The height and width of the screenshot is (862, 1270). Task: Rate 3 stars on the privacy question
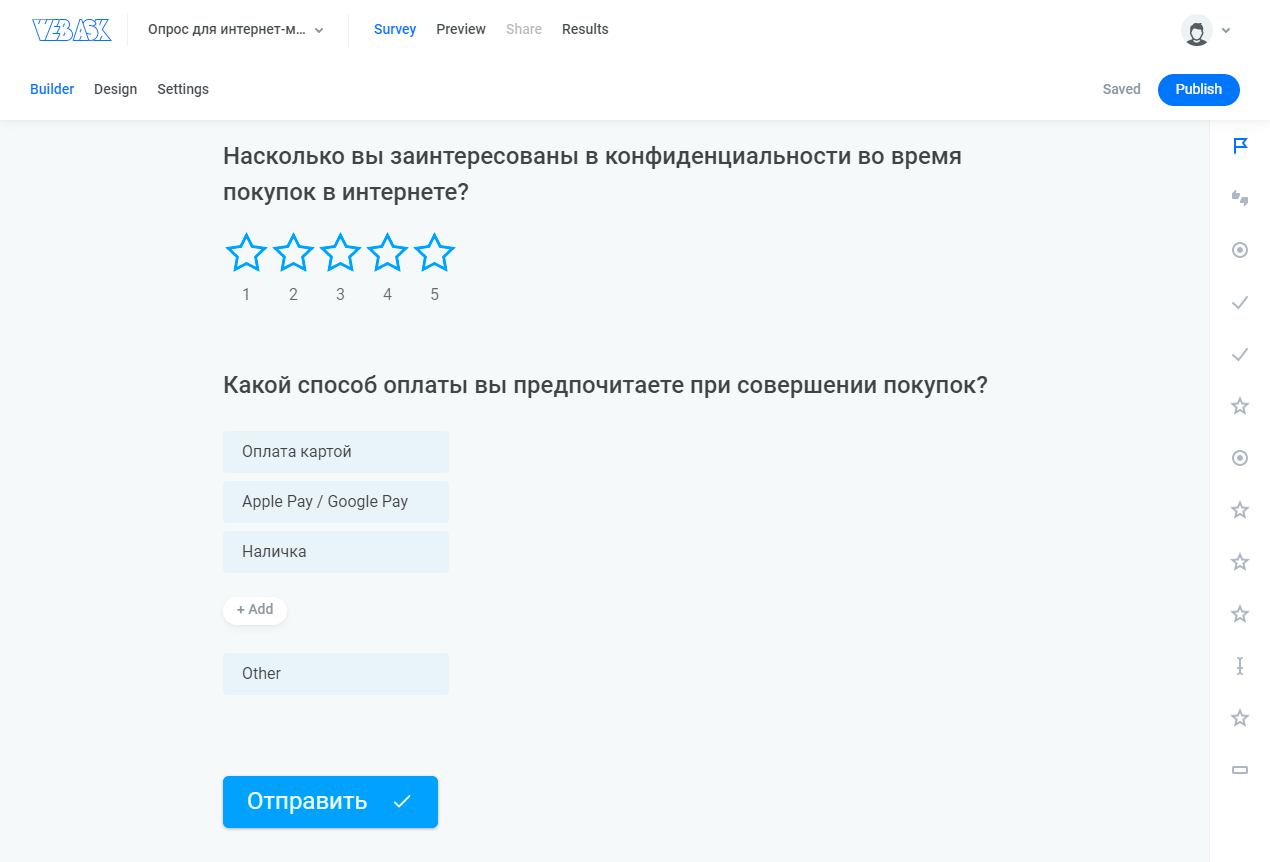coord(340,252)
